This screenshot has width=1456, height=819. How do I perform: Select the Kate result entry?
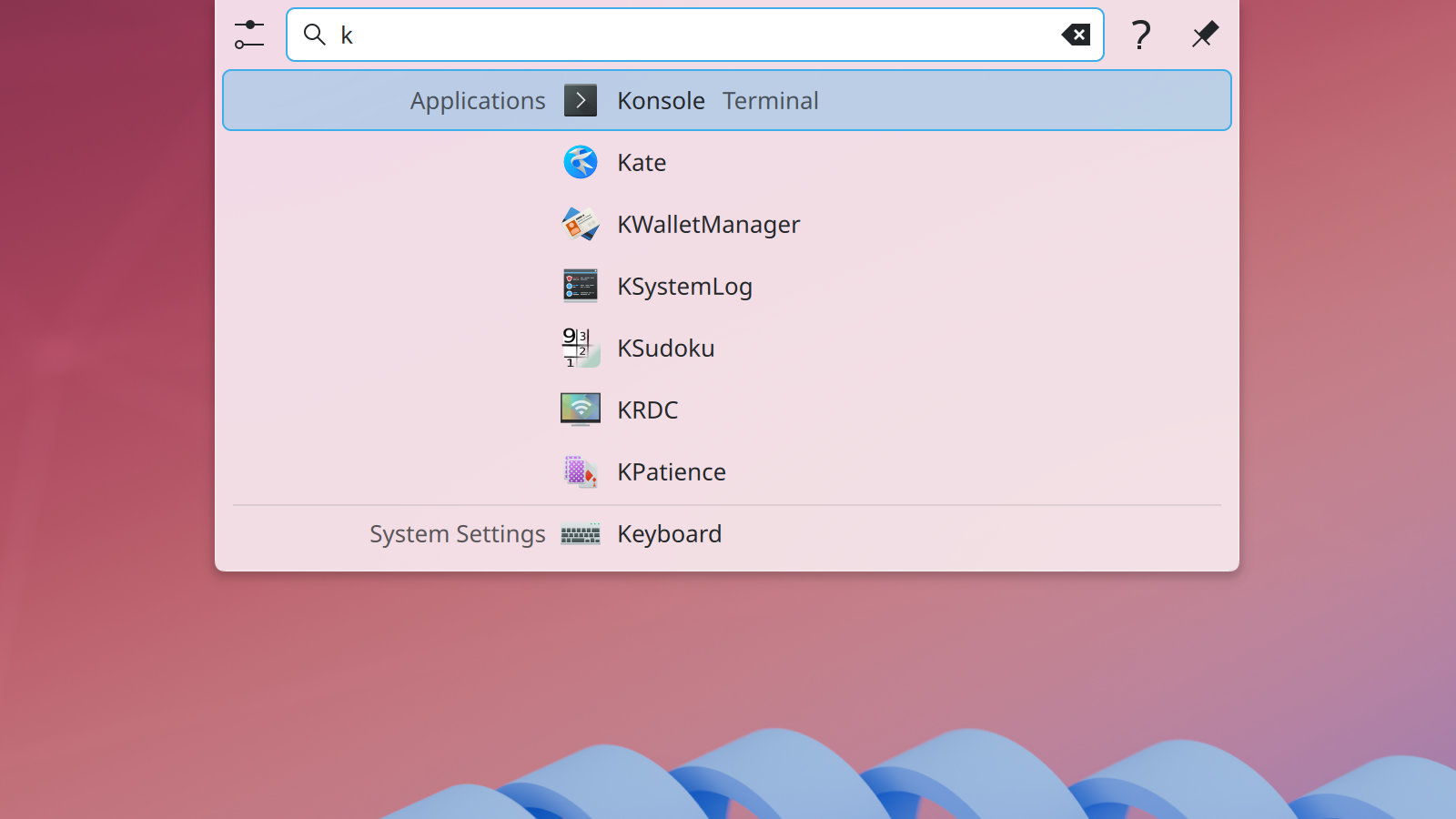pos(642,162)
